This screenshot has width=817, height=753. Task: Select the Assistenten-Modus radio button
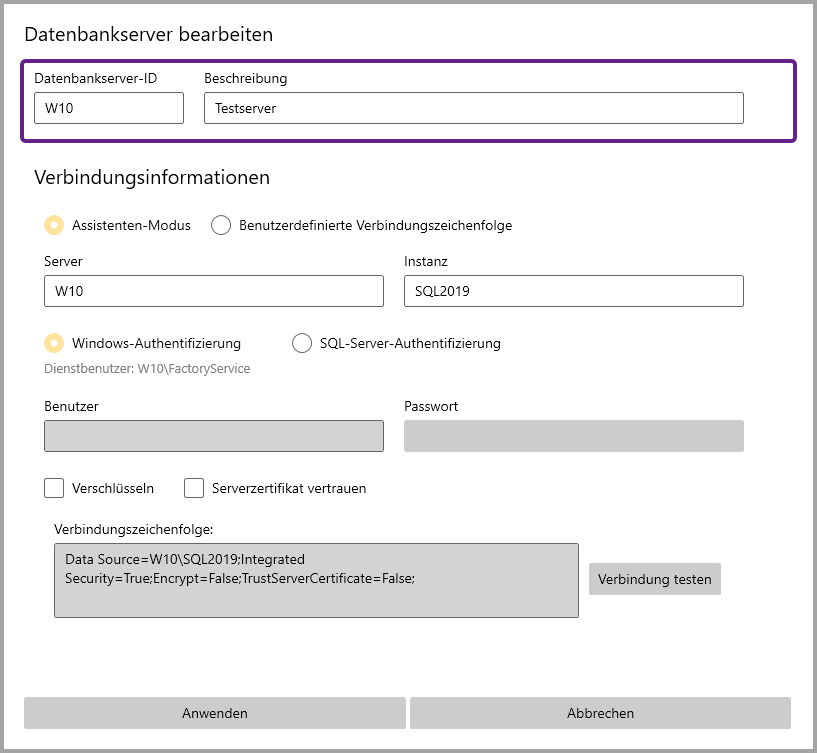click(54, 225)
